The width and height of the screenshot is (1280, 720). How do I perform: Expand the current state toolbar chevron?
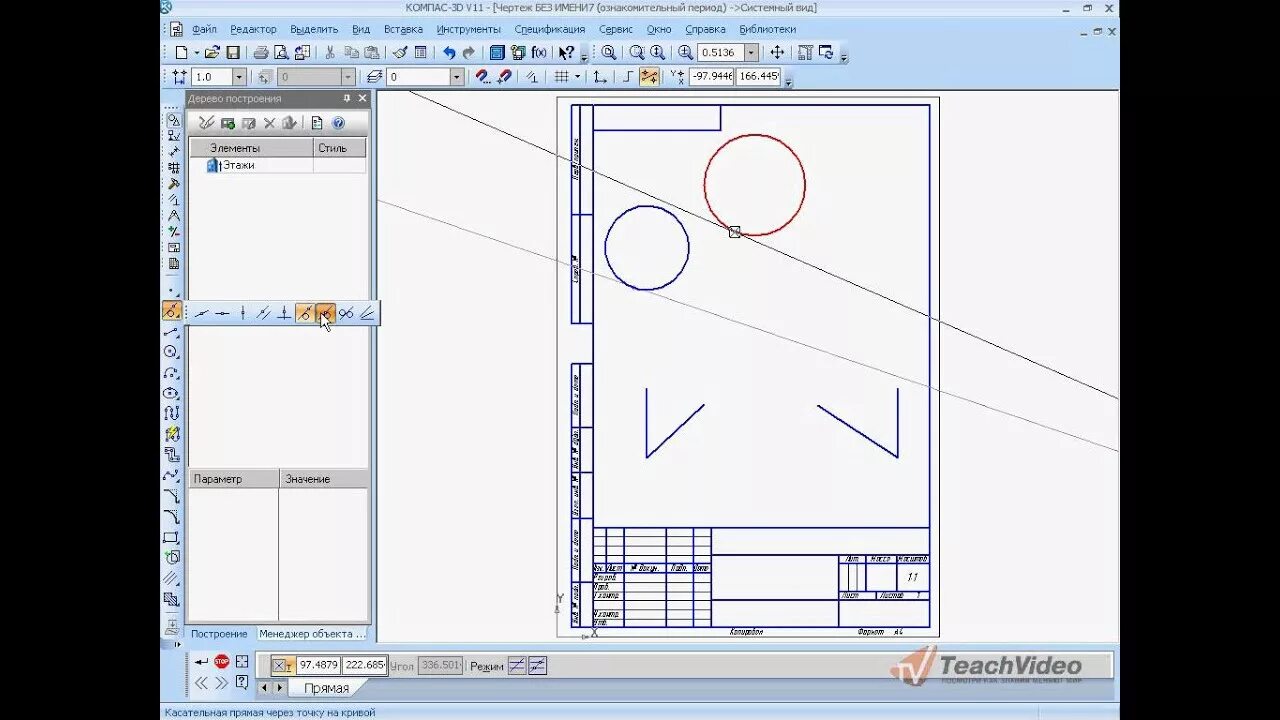click(789, 83)
